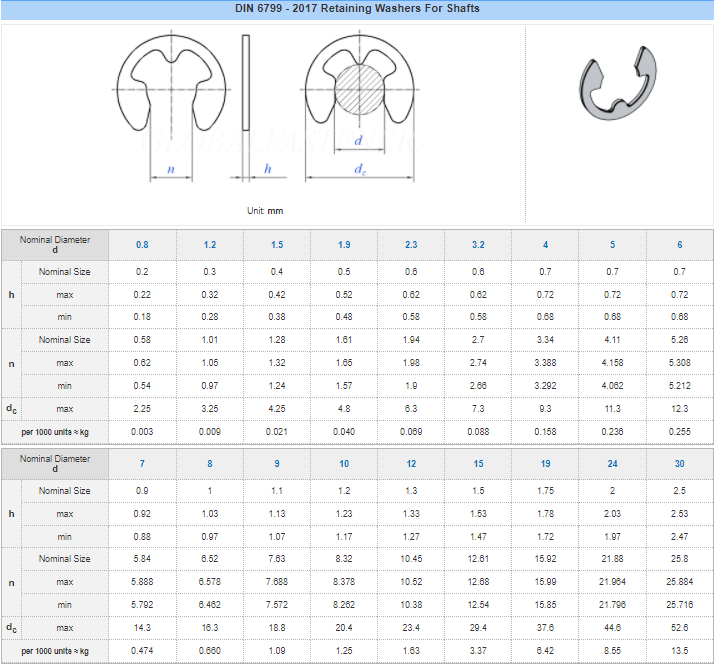Viewport: 714px width, 664px height.
Task: Select nominal diameter 30 column header
Action: coord(680,464)
